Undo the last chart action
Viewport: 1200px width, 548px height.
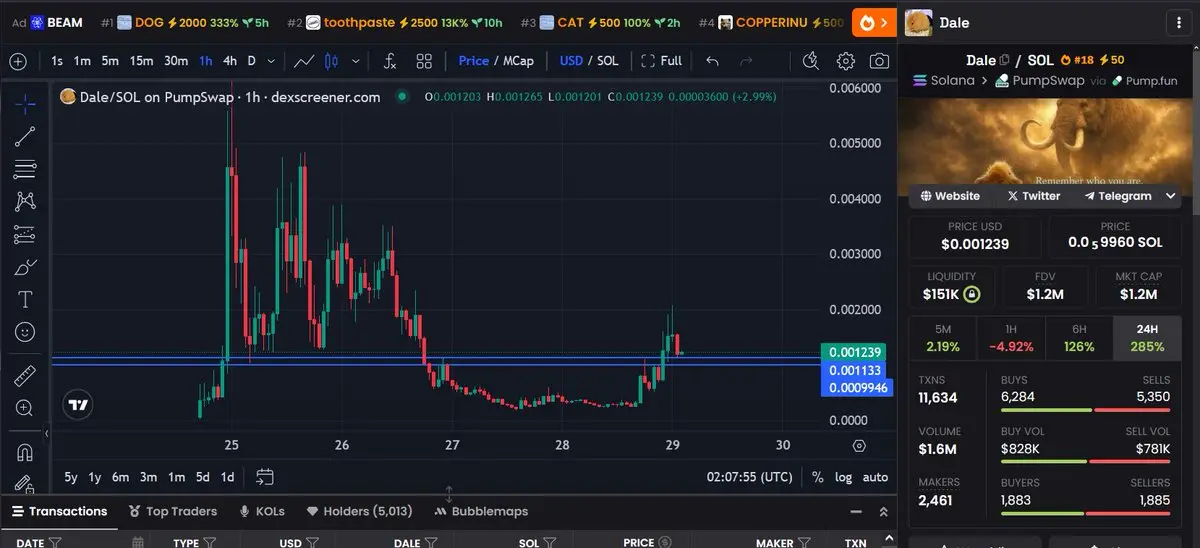point(712,61)
